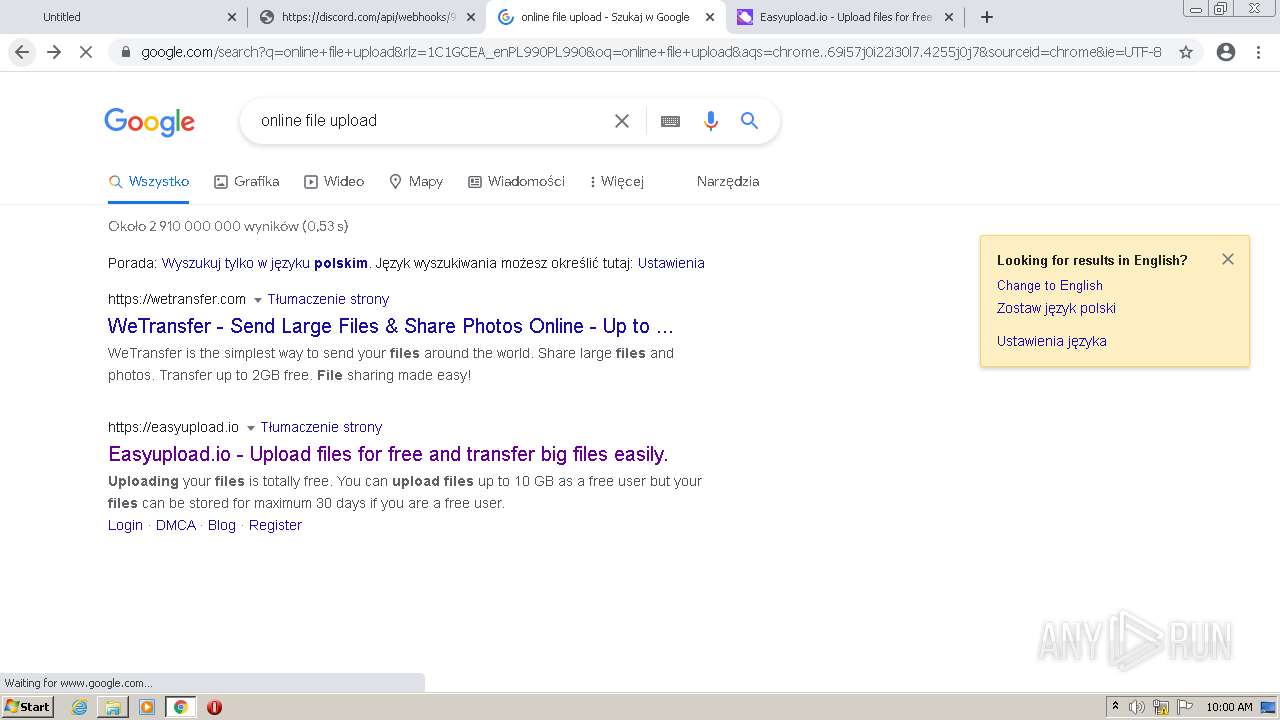
Task: Close the Untitled tab
Action: [232, 17]
